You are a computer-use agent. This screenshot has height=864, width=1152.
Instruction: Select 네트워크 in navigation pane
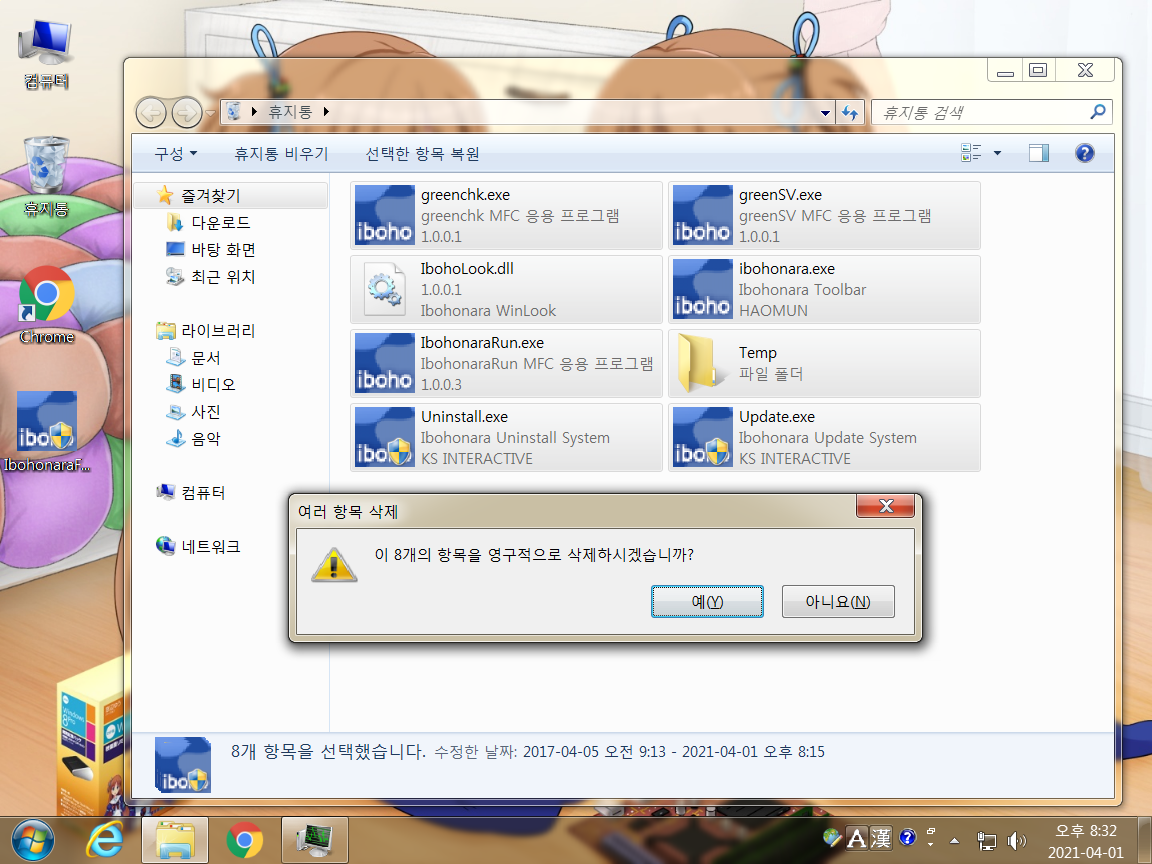pyautogui.click(x=211, y=547)
